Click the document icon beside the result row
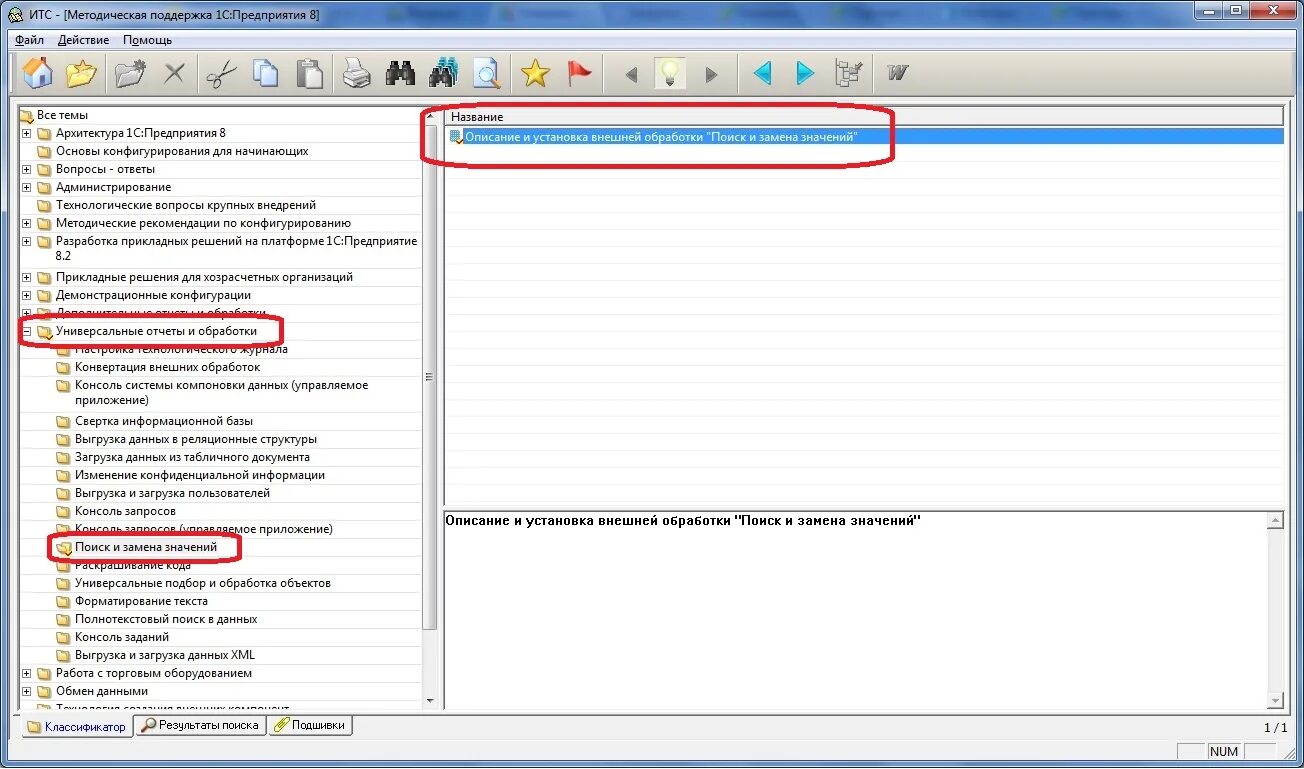The height and width of the screenshot is (769, 1304). (x=456, y=136)
